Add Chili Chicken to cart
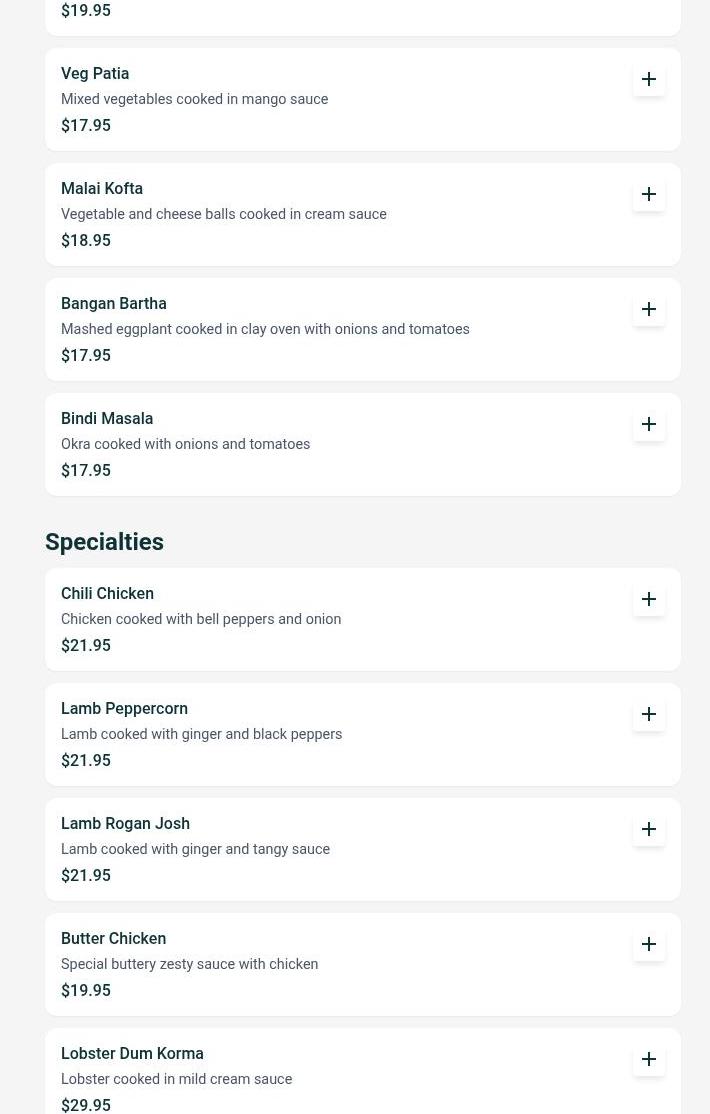The image size is (710, 1114). [x=649, y=599]
